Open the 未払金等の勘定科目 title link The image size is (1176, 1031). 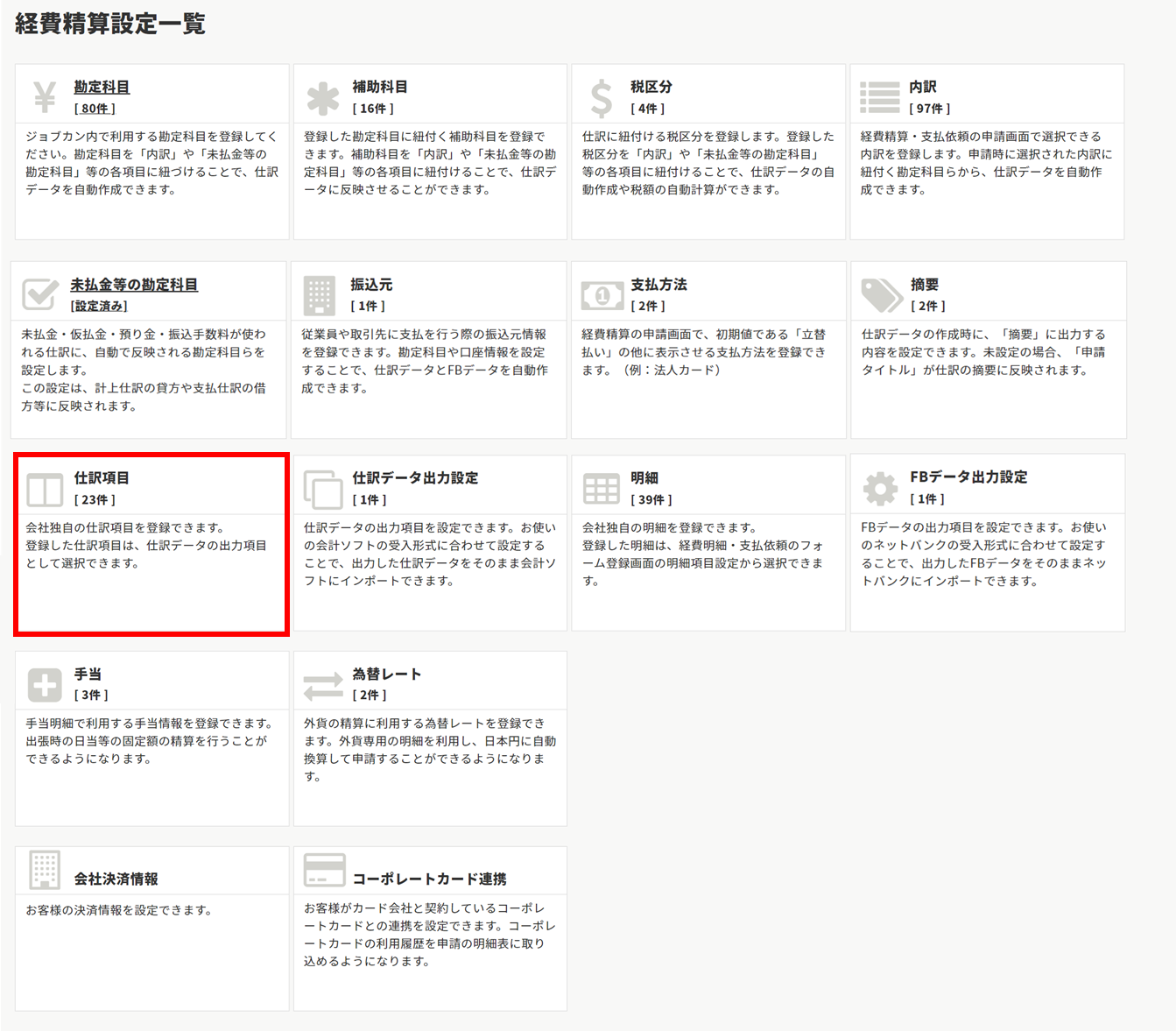[x=134, y=285]
